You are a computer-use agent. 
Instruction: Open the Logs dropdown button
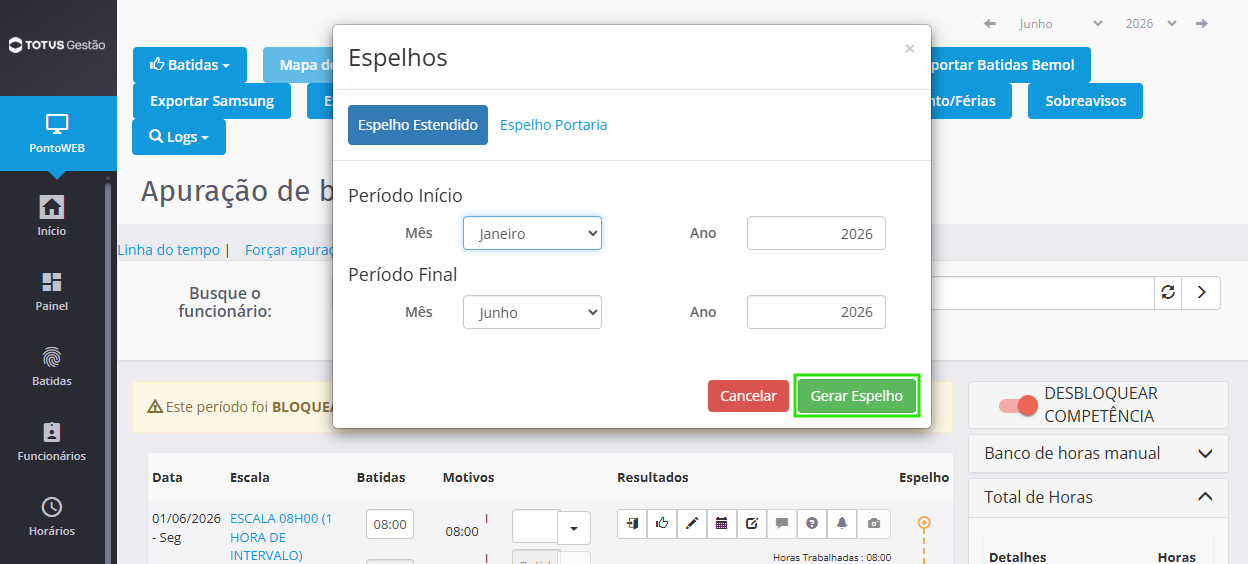pyautogui.click(x=179, y=137)
